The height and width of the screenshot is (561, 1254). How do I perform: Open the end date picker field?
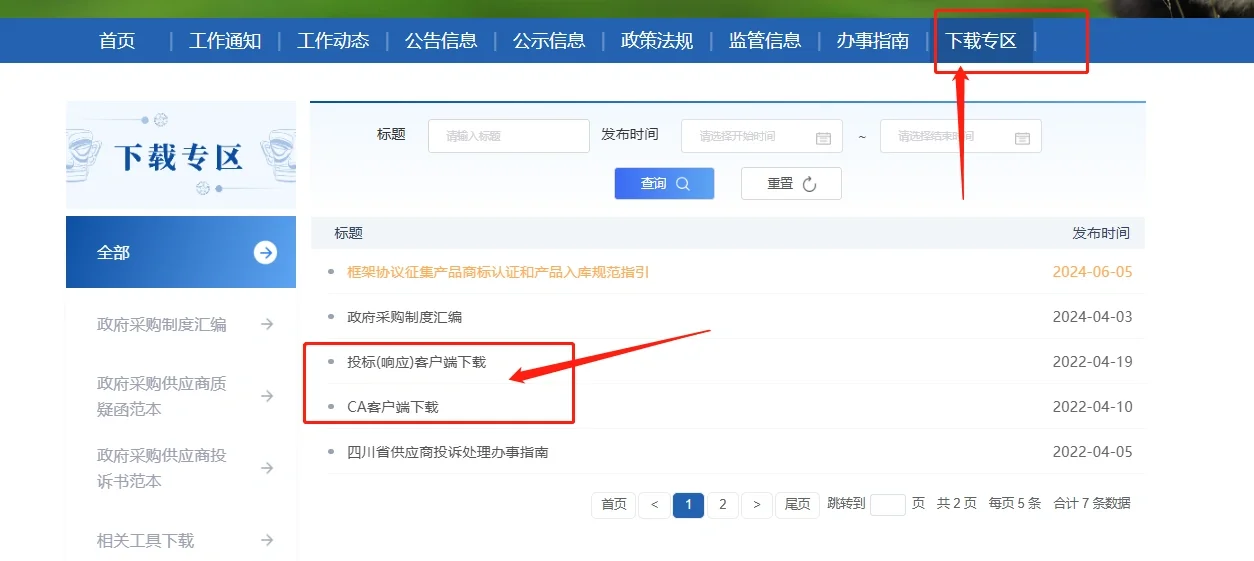(961, 136)
